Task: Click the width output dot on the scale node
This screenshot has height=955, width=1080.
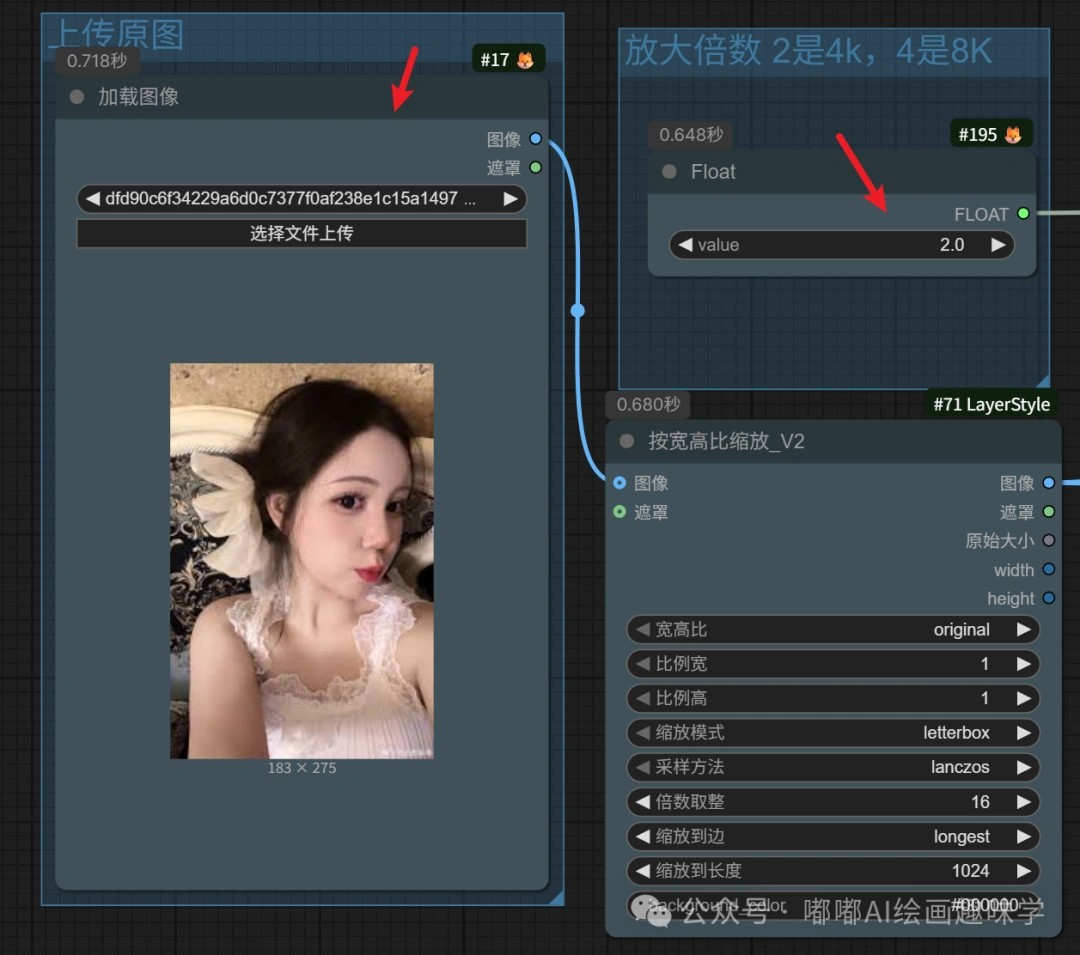Action: click(x=1047, y=570)
